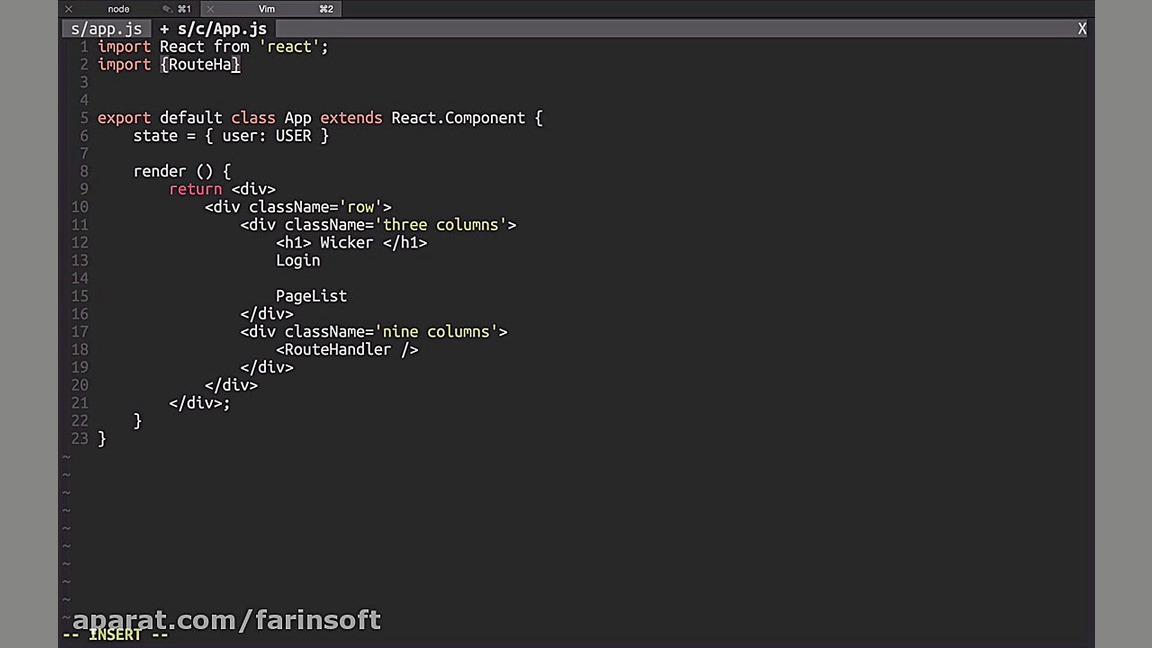The height and width of the screenshot is (648, 1152).
Task: Click 'PageList' on line 15
Action: tap(311, 296)
